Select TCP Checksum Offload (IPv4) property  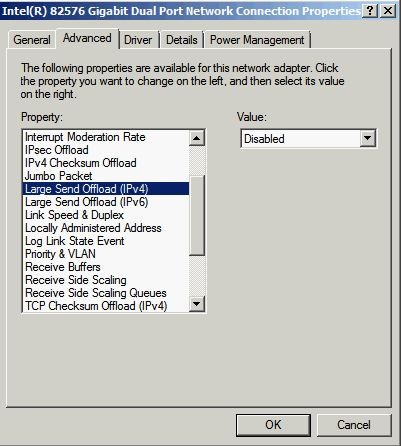tap(106, 306)
